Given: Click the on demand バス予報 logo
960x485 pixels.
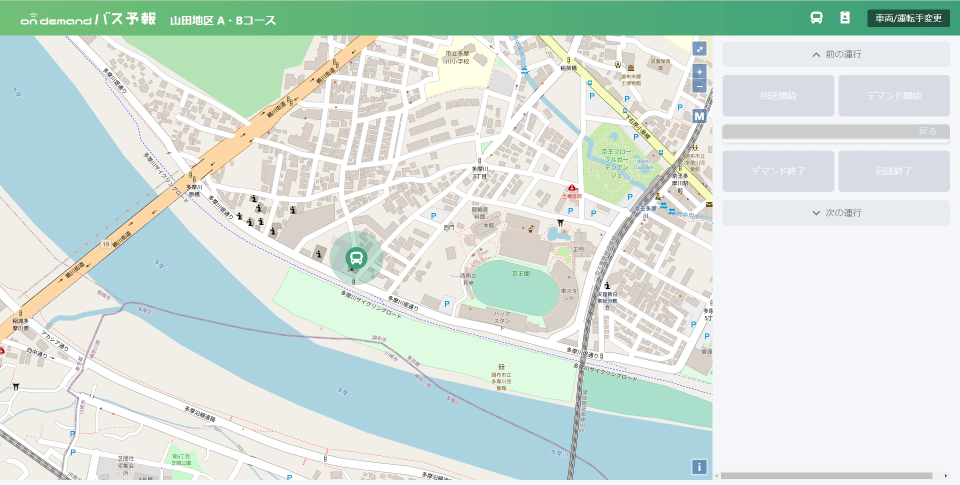Looking at the screenshot, I should (x=89, y=20).
